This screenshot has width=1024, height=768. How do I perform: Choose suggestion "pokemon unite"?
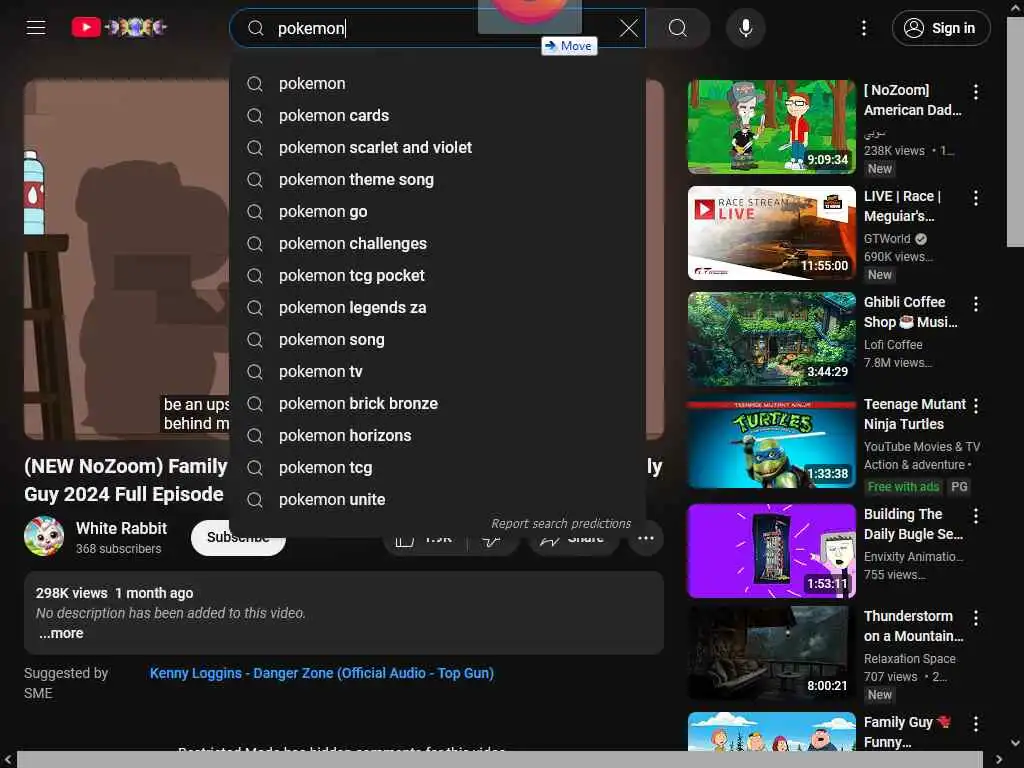437,500
